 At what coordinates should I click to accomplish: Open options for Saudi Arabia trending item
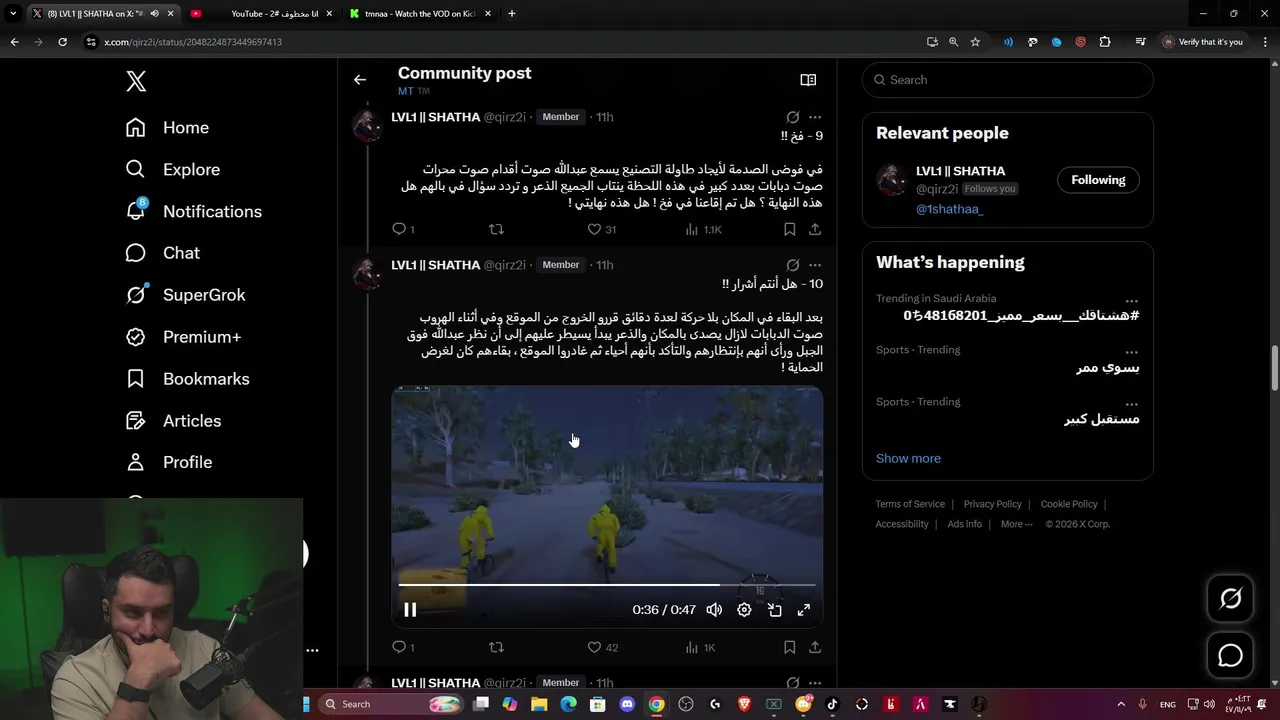(1131, 300)
